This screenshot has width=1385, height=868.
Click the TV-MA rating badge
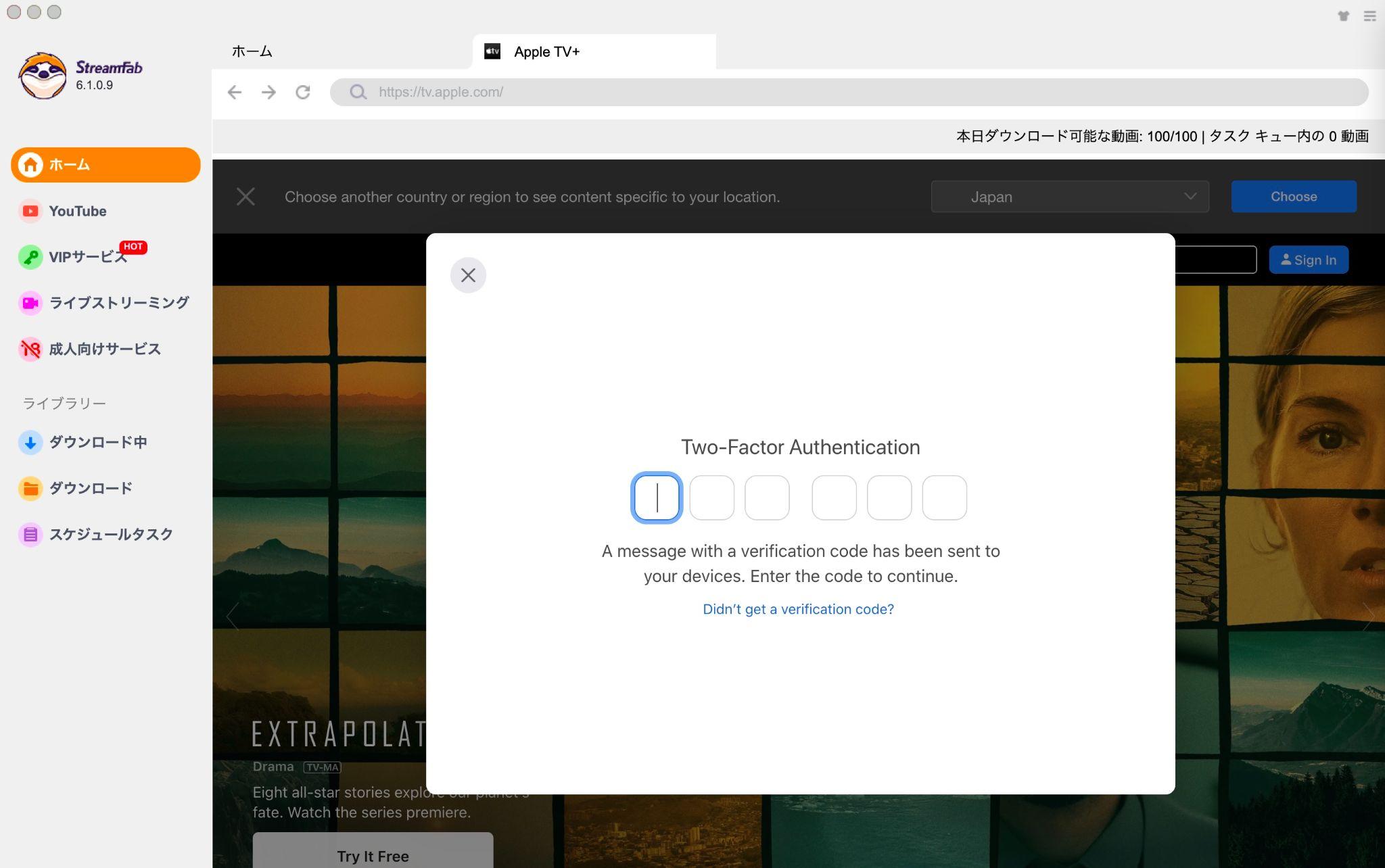tap(323, 767)
